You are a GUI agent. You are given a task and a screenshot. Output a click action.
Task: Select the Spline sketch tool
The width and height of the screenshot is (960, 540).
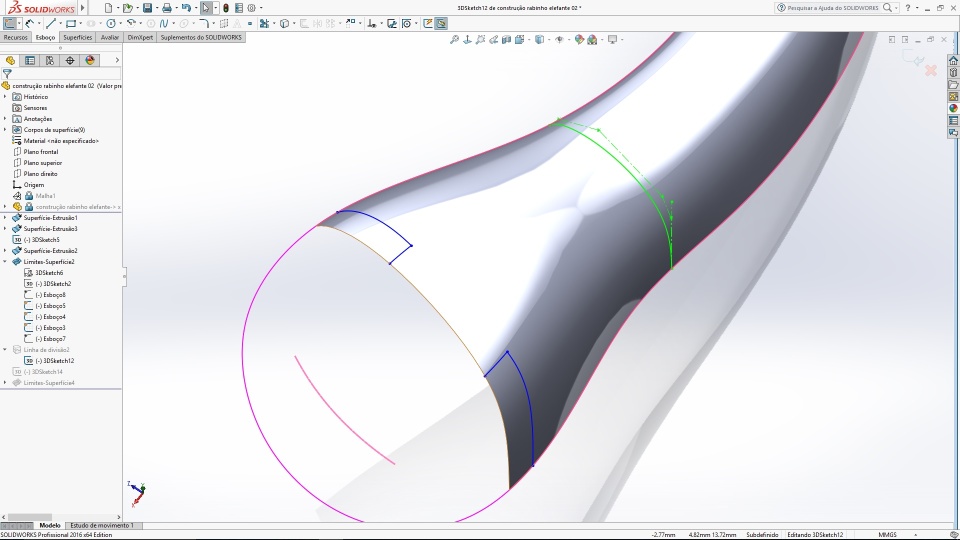click(163, 23)
